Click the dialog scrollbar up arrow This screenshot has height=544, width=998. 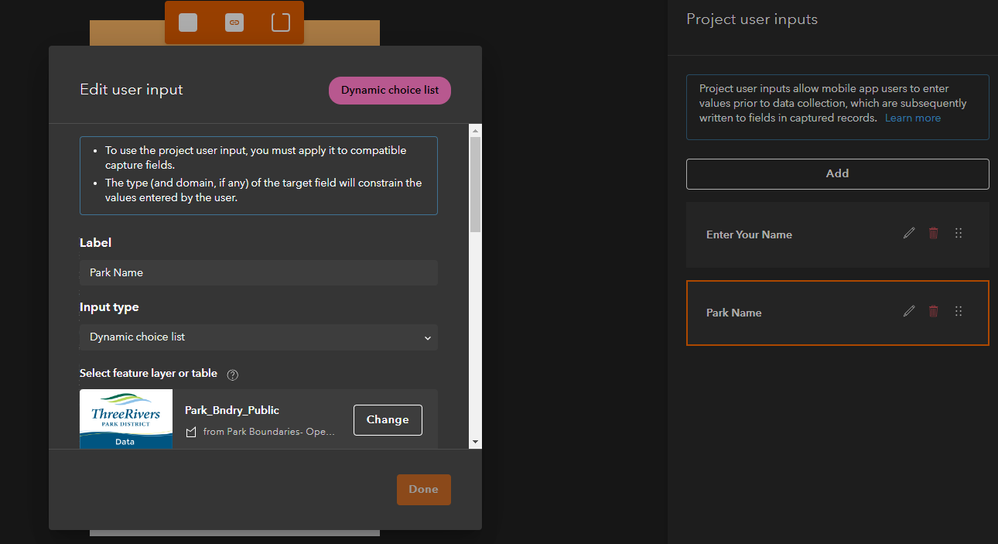pyautogui.click(x=475, y=130)
